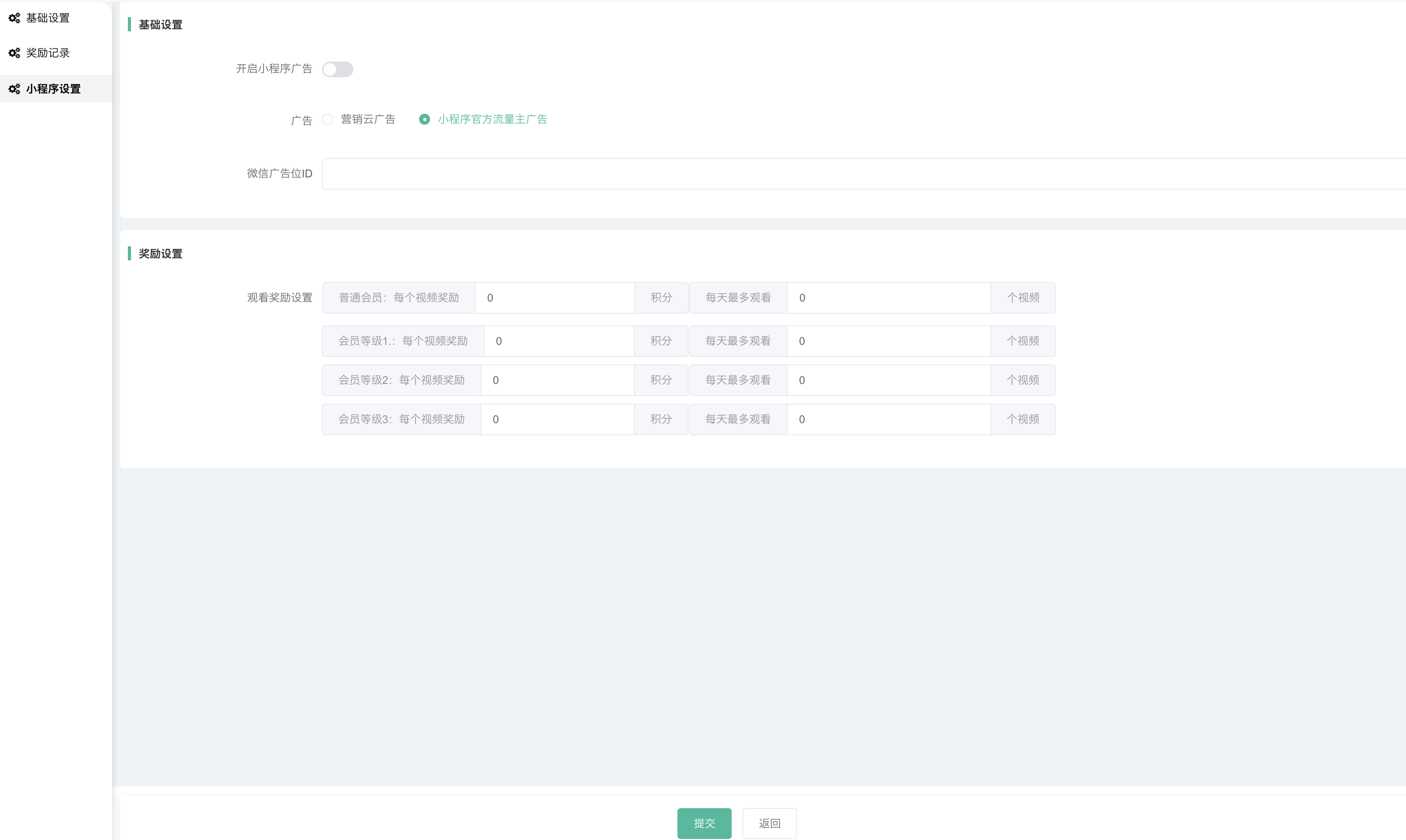Click gear icon beside 小程序设置 sidebar item
The image size is (1406, 840).
14,89
